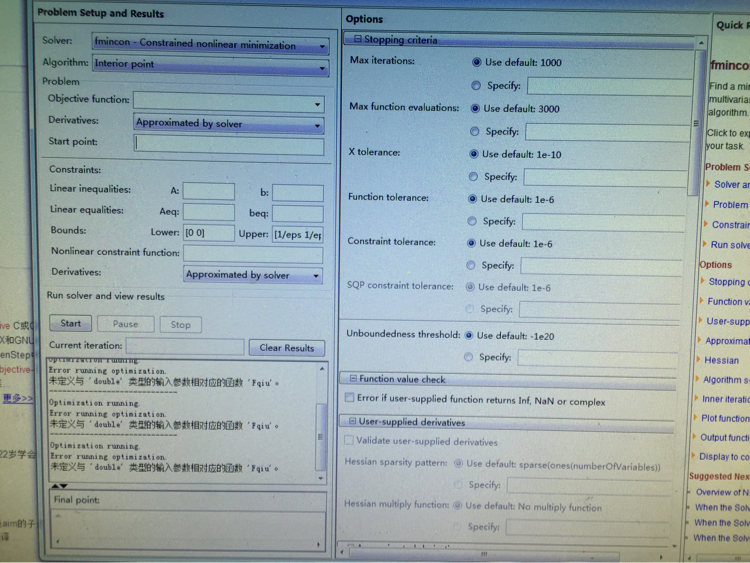Select Specify for Function tolerance
The width and height of the screenshot is (750, 563).
[472, 221]
